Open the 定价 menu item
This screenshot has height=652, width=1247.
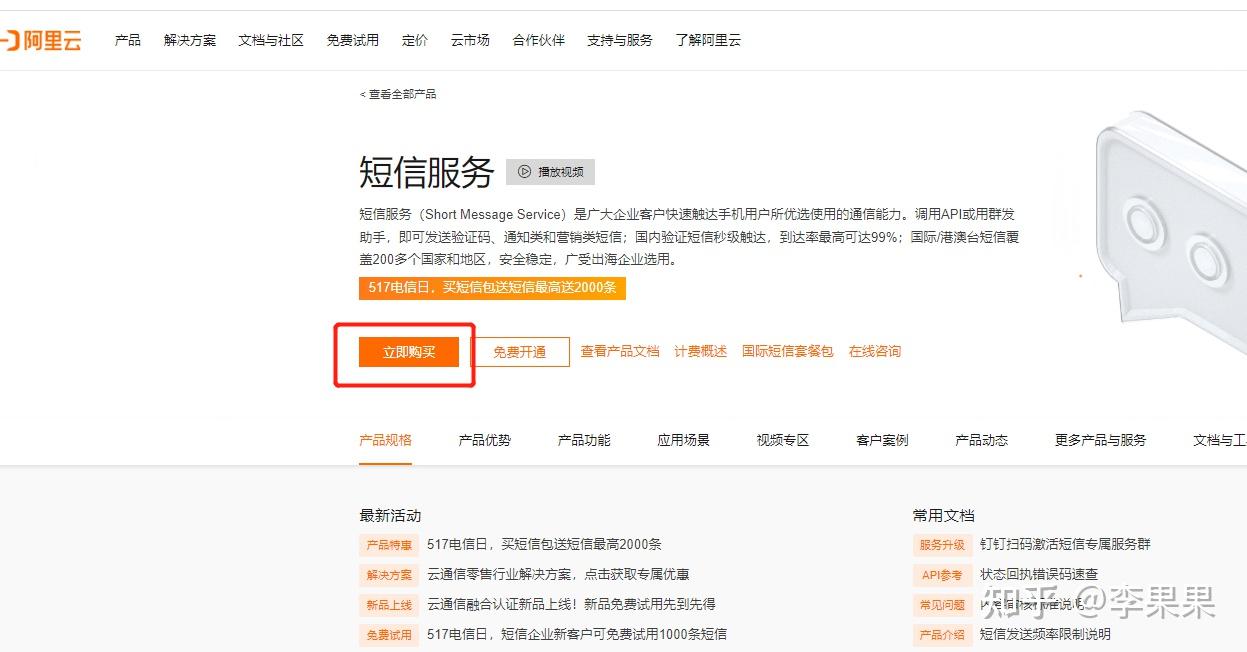[415, 40]
